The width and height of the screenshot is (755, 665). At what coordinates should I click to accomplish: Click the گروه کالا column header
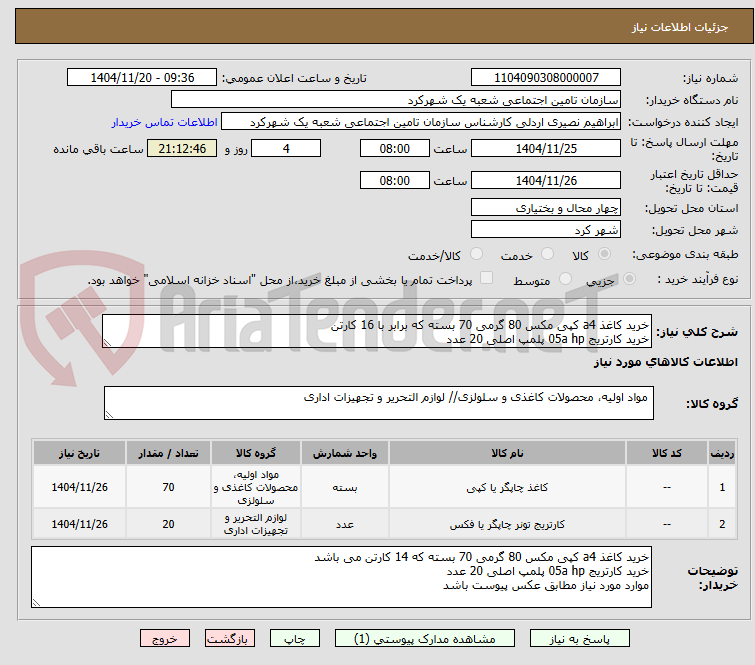(x=256, y=453)
